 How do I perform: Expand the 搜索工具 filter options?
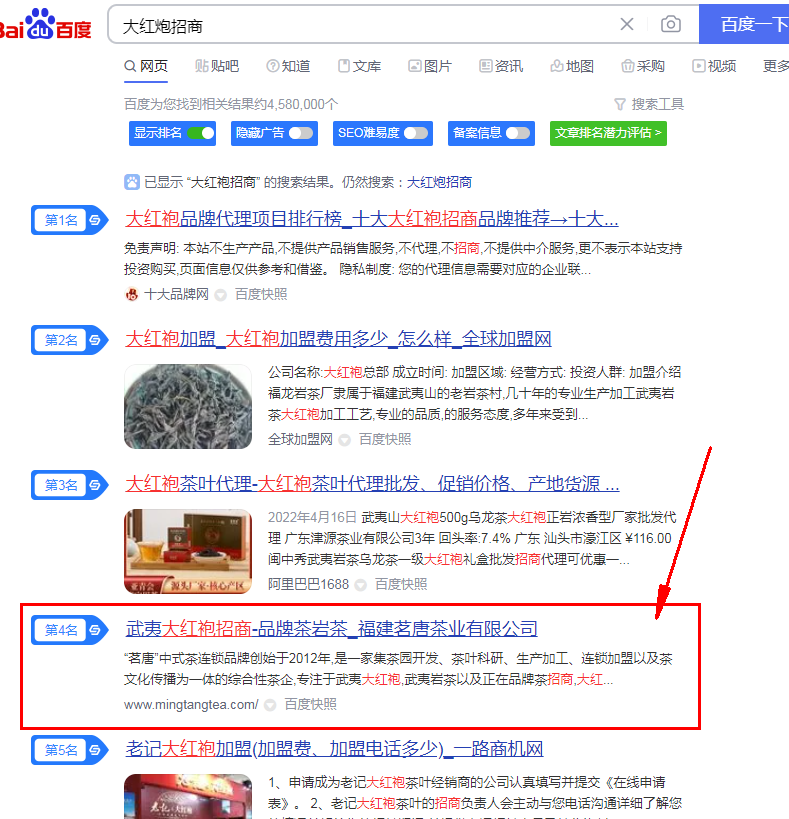click(649, 104)
